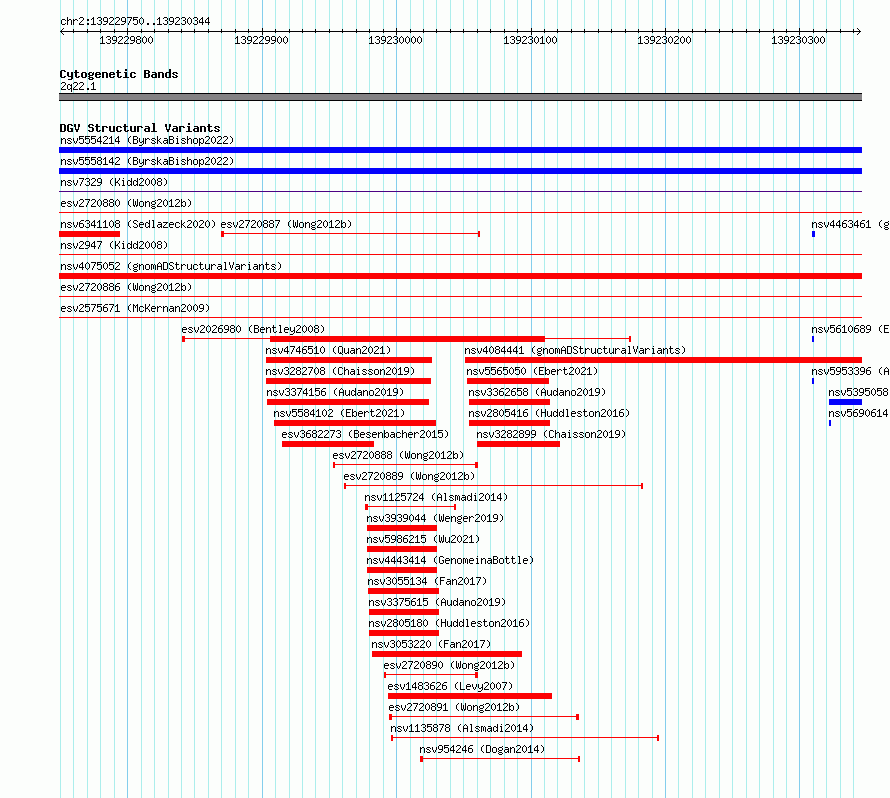Select nsv1125724 (Alsmadi2014) label
The image size is (890, 798).
pyautogui.click(x=436, y=497)
